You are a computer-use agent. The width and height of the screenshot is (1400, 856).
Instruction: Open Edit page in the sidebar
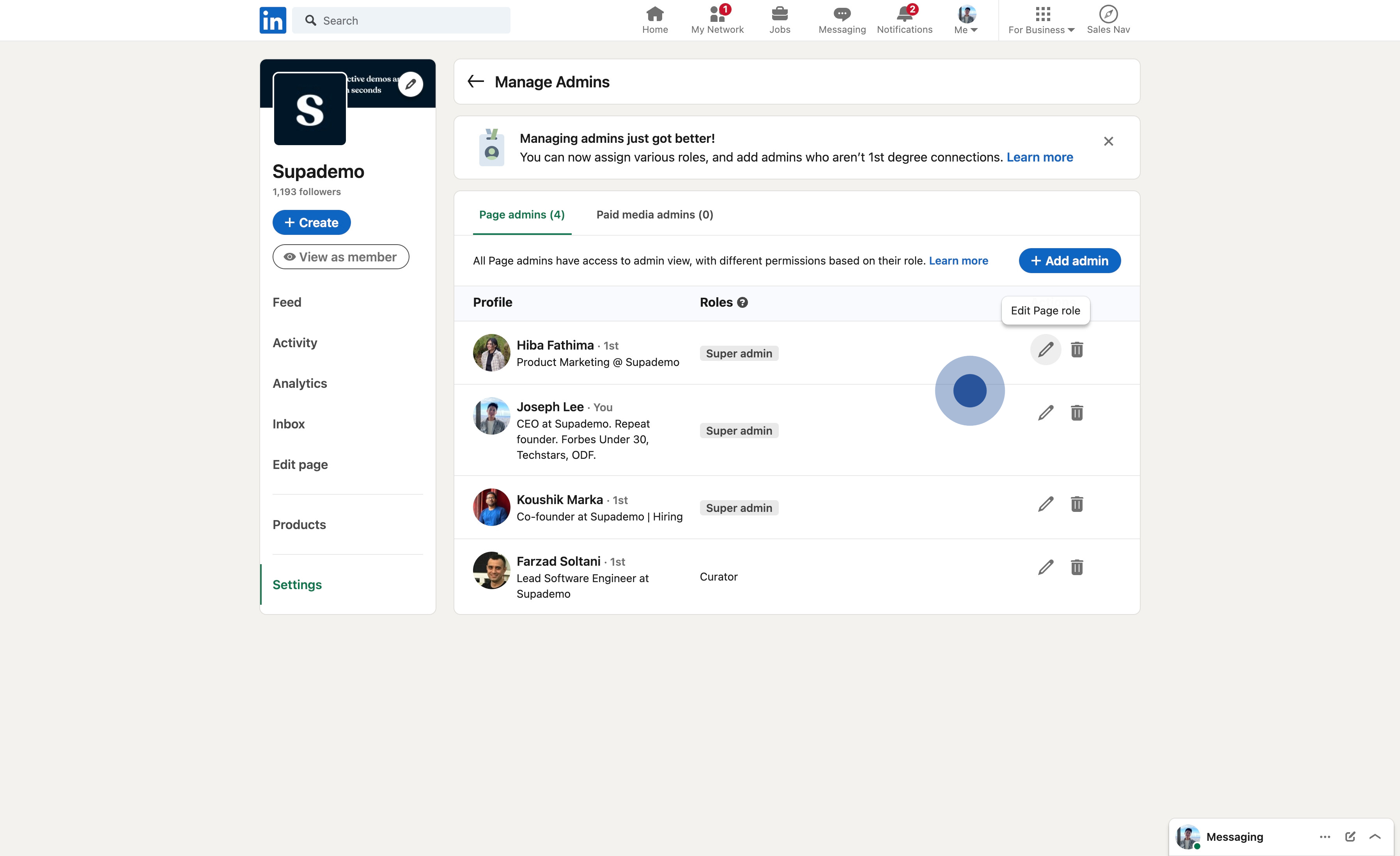coord(300,464)
